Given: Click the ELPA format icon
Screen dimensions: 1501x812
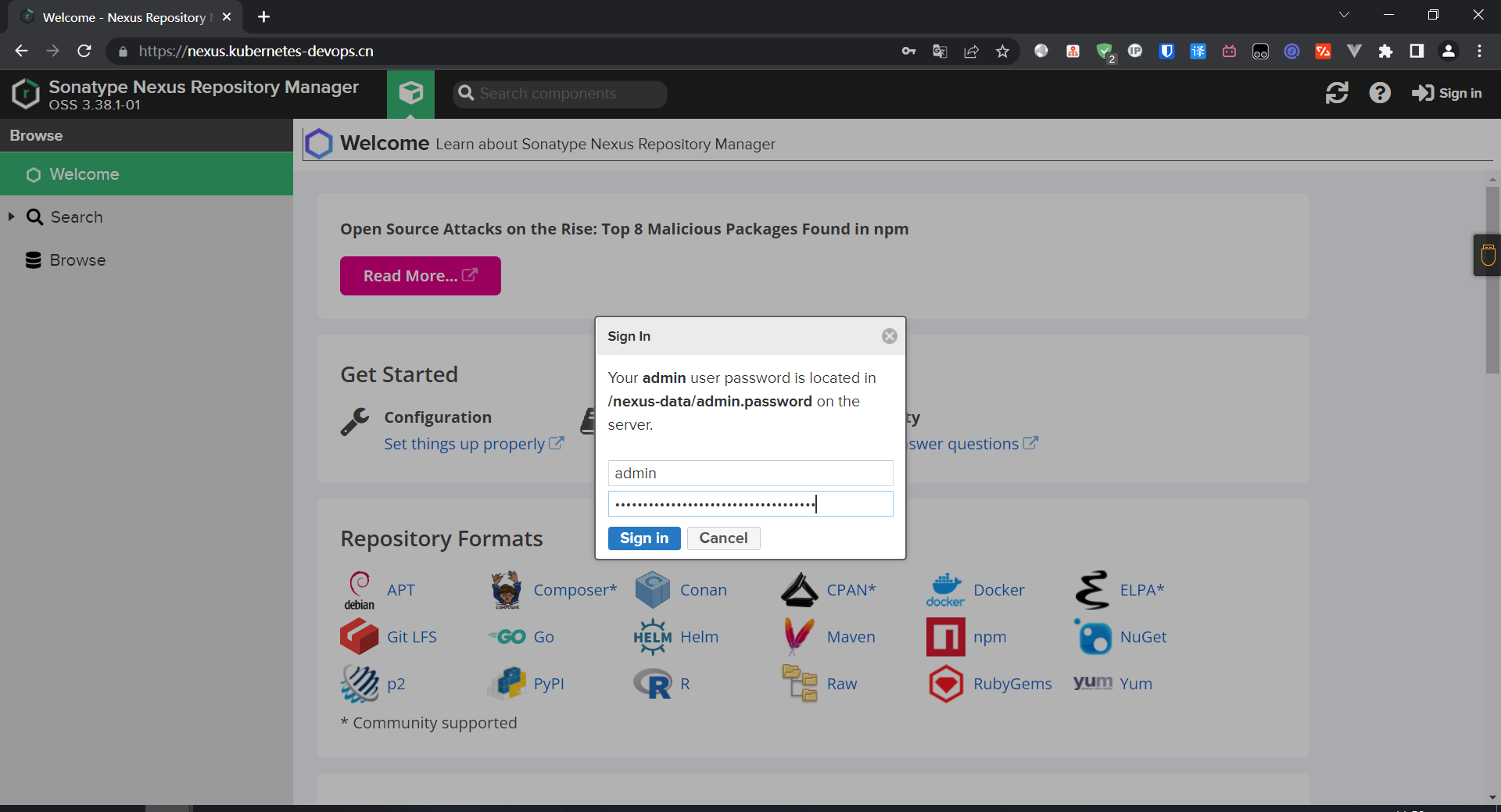Looking at the screenshot, I should 1092,590.
